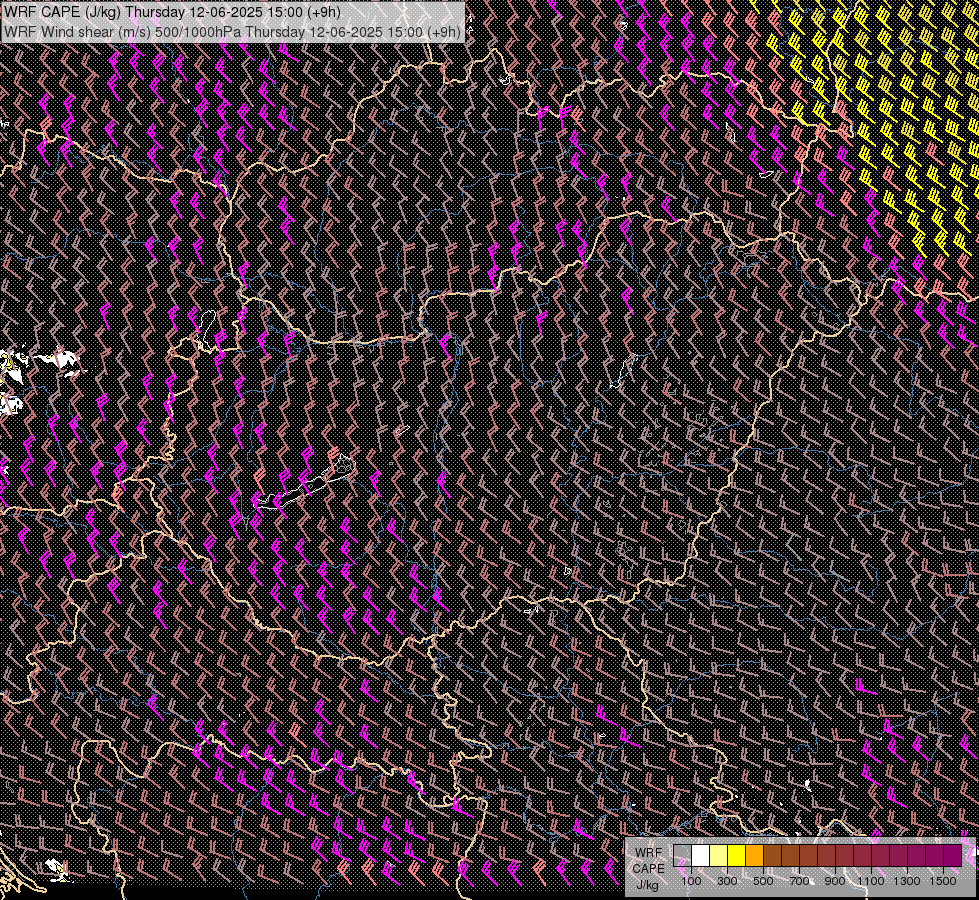Select the last purple CAPE legend swatch
Viewport: 979px width, 900px height.
point(953,856)
